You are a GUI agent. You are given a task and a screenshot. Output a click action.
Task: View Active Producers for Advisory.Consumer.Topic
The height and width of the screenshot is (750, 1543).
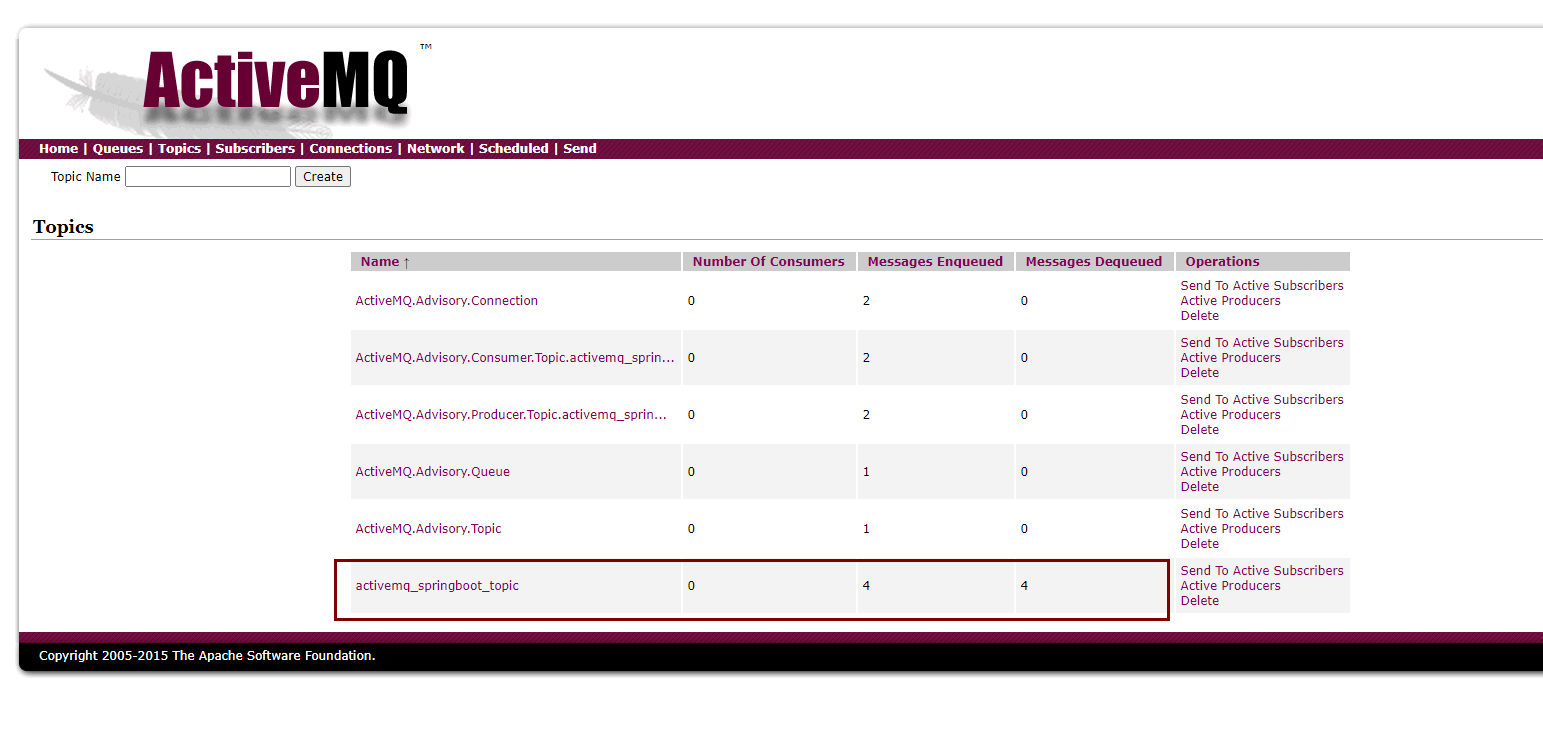(1230, 358)
